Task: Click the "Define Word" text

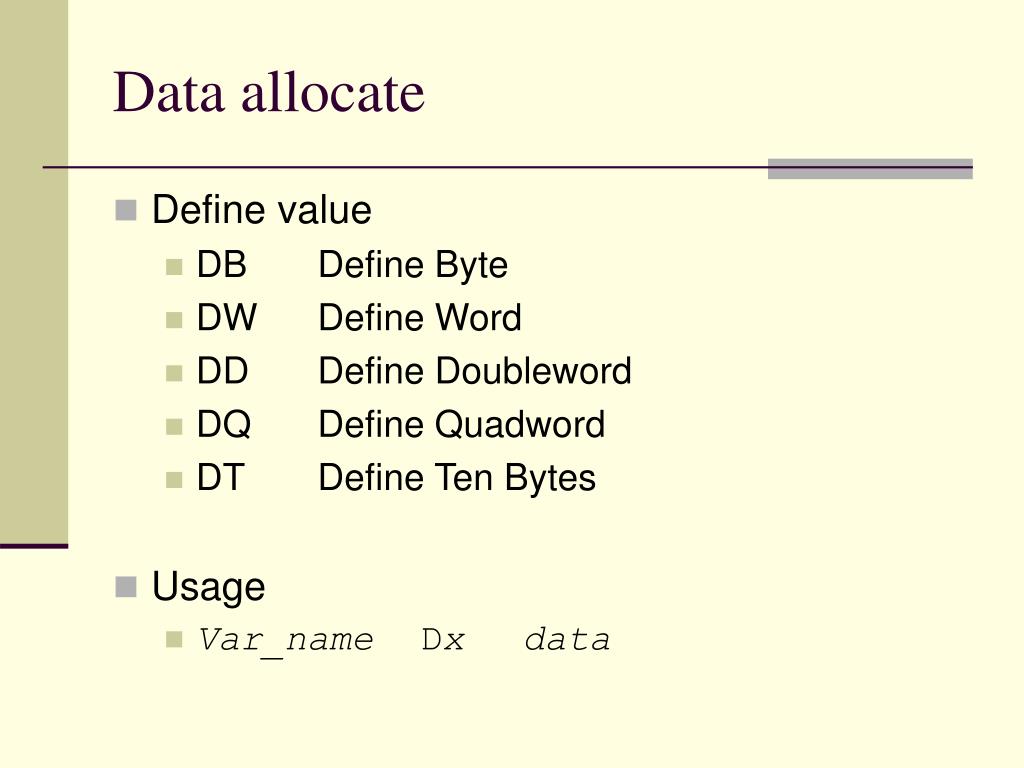Action: coord(420,318)
